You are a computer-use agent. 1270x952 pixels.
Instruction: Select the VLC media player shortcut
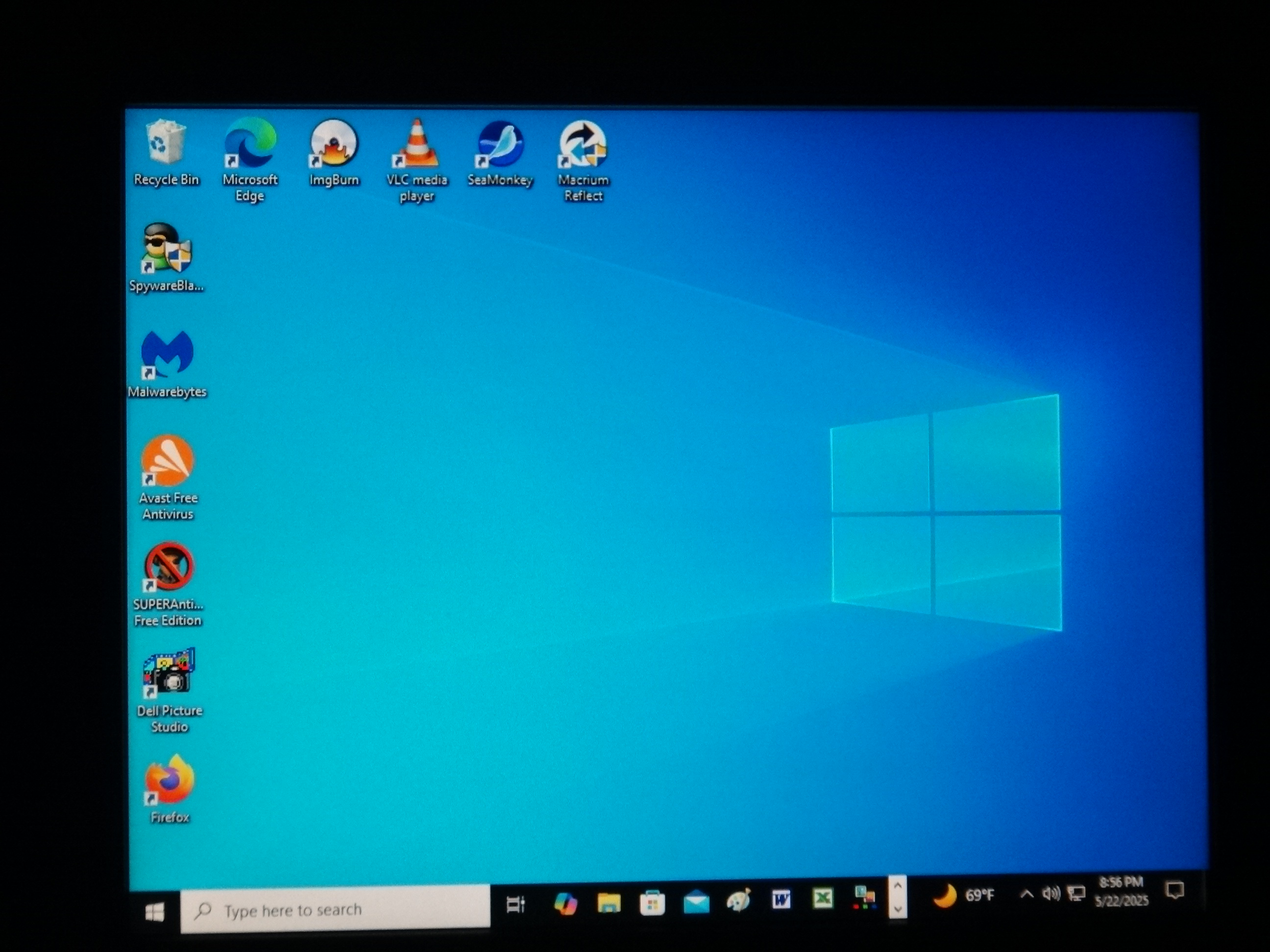click(417, 160)
